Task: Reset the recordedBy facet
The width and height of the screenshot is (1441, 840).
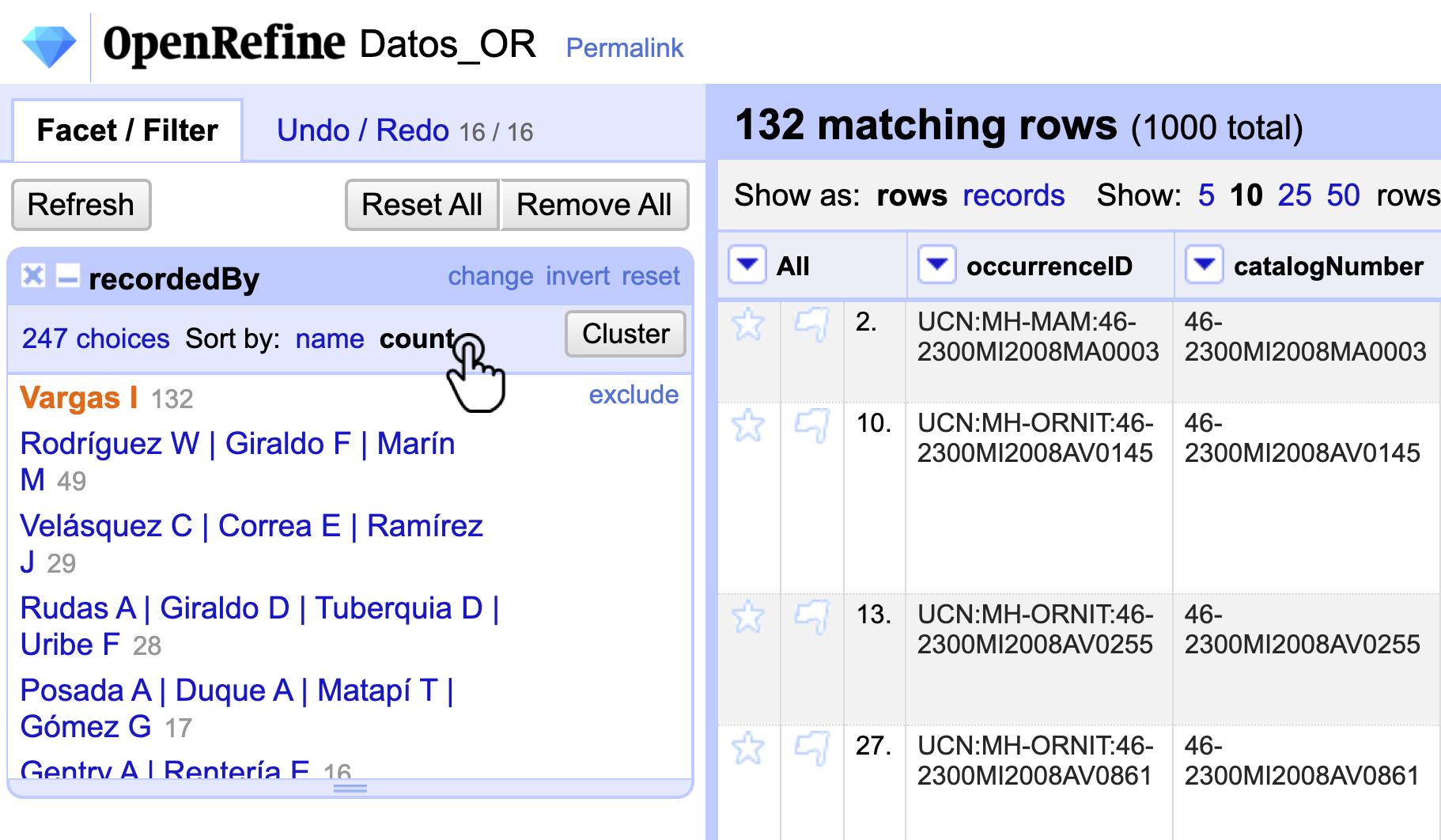Action: click(651, 276)
